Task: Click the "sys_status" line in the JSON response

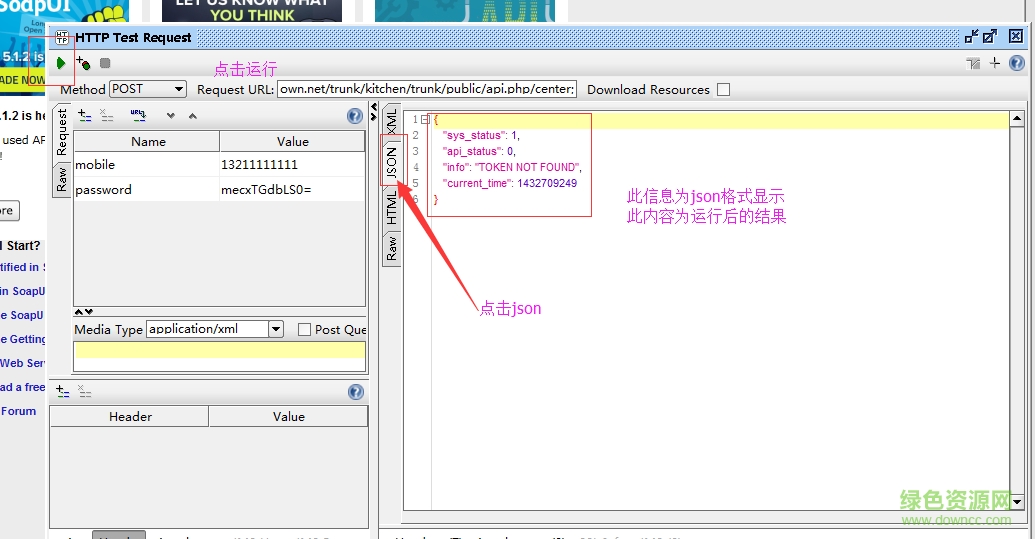Action: tap(481, 135)
